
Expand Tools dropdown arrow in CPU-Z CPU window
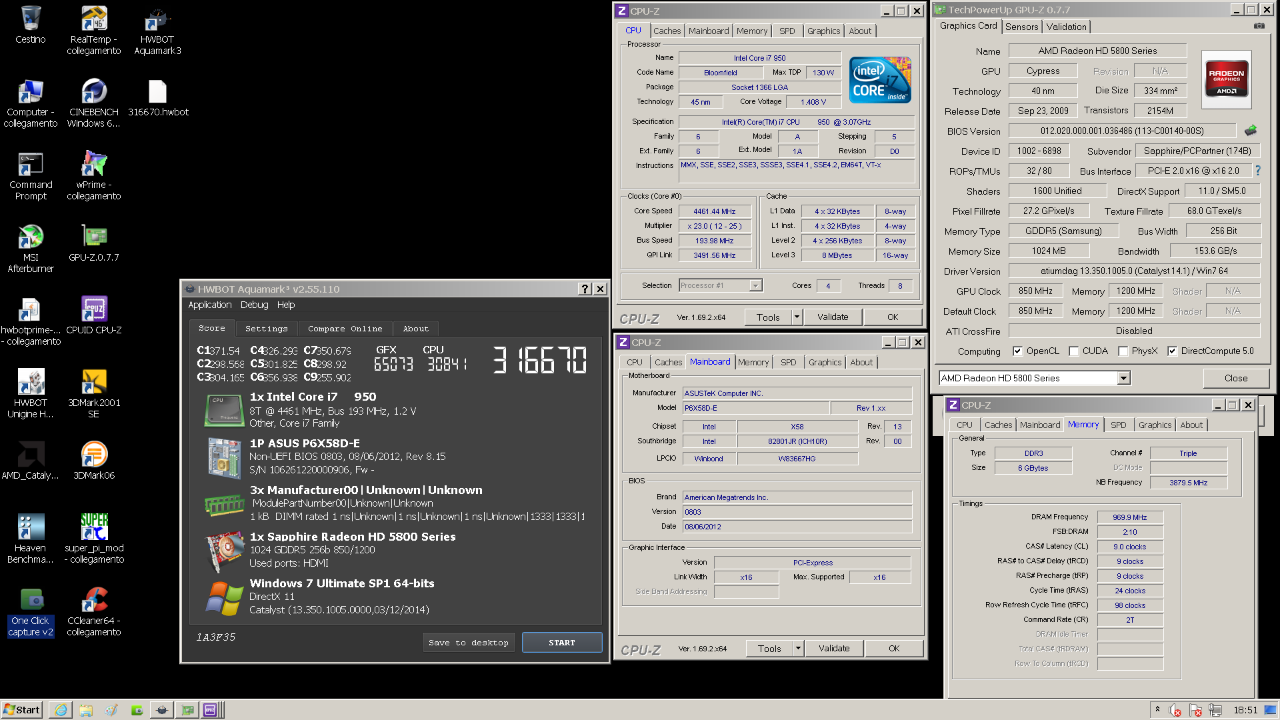796,317
